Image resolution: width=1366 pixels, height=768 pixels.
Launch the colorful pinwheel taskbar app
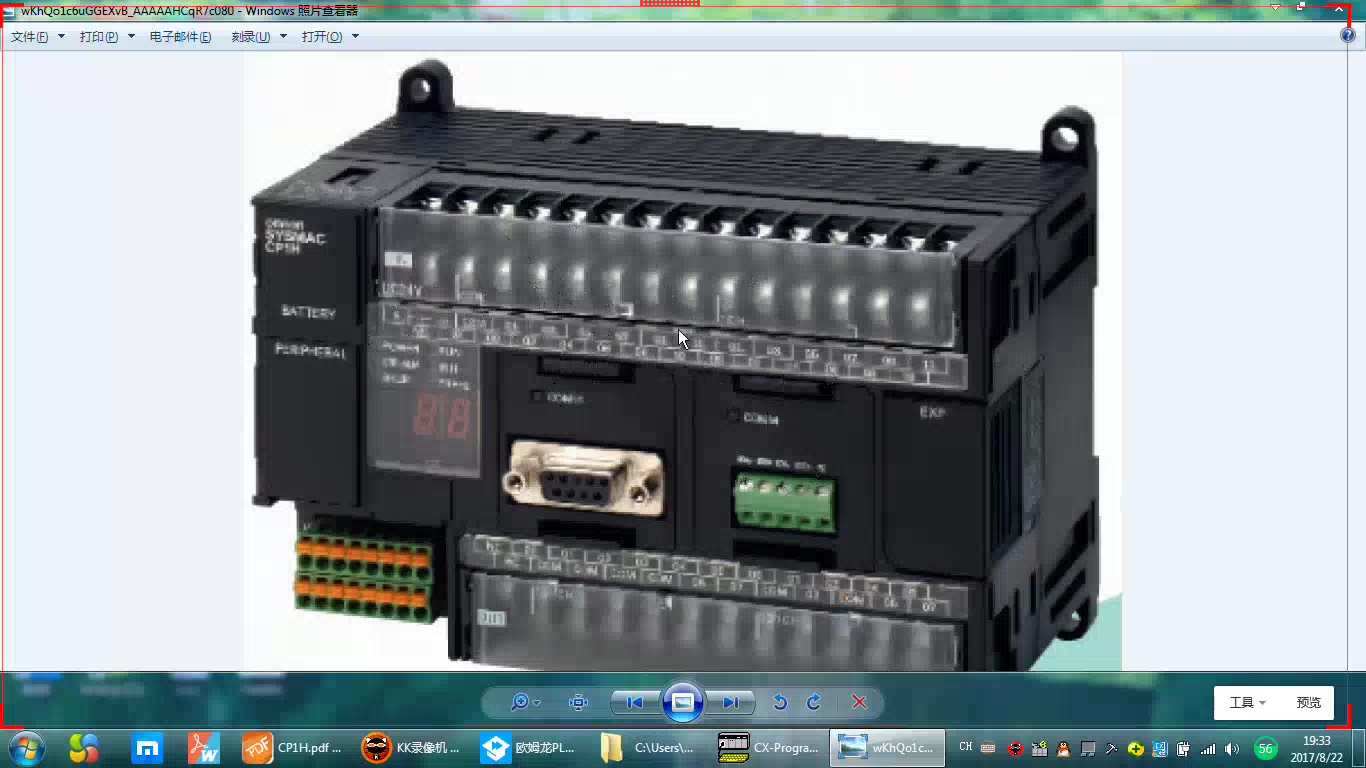(84, 748)
